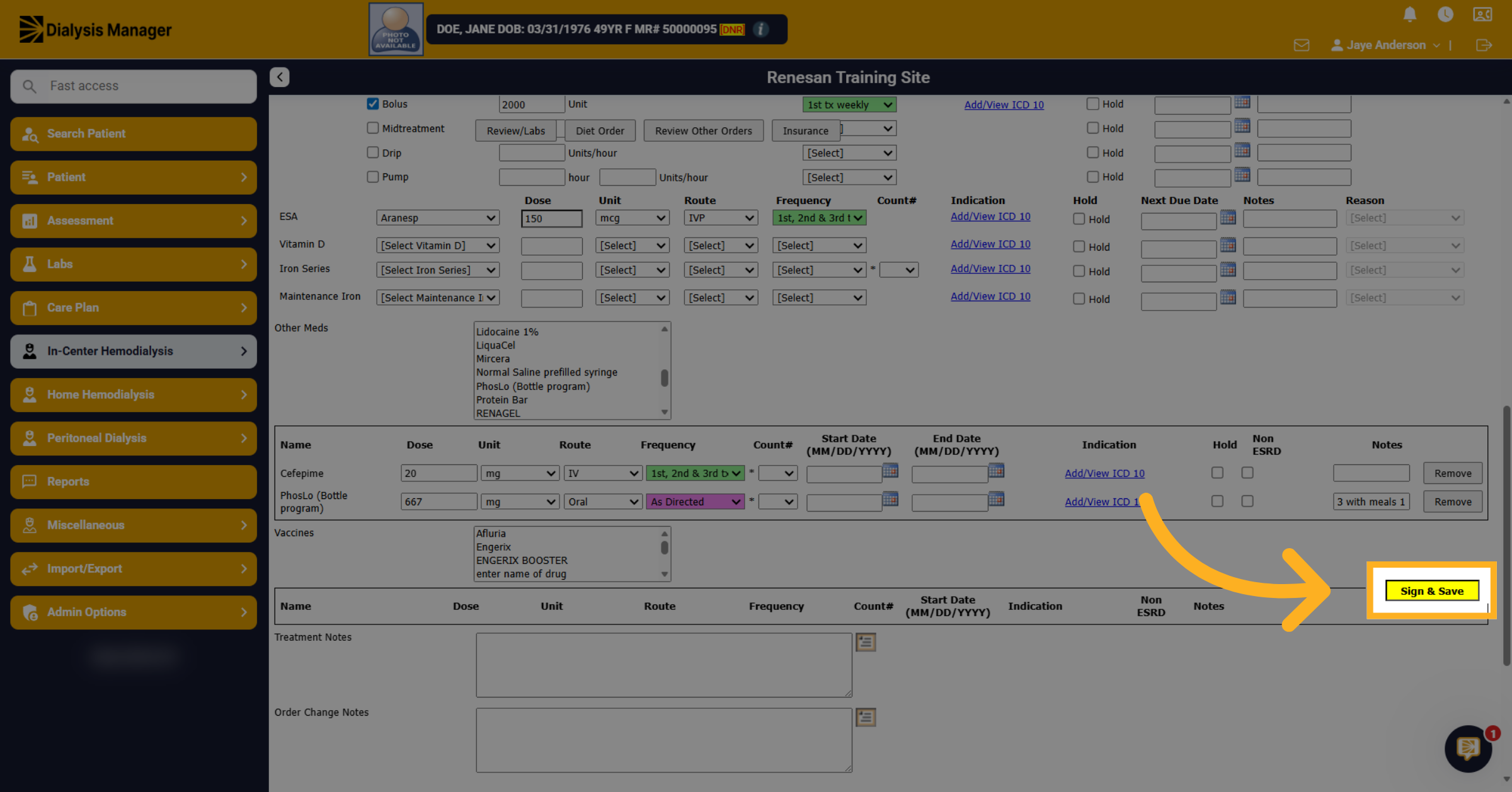This screenshot has width=1512, height=792.
Task: Open Add/View ICD 10 link for Cefepime
Action: click(1104, 473)
